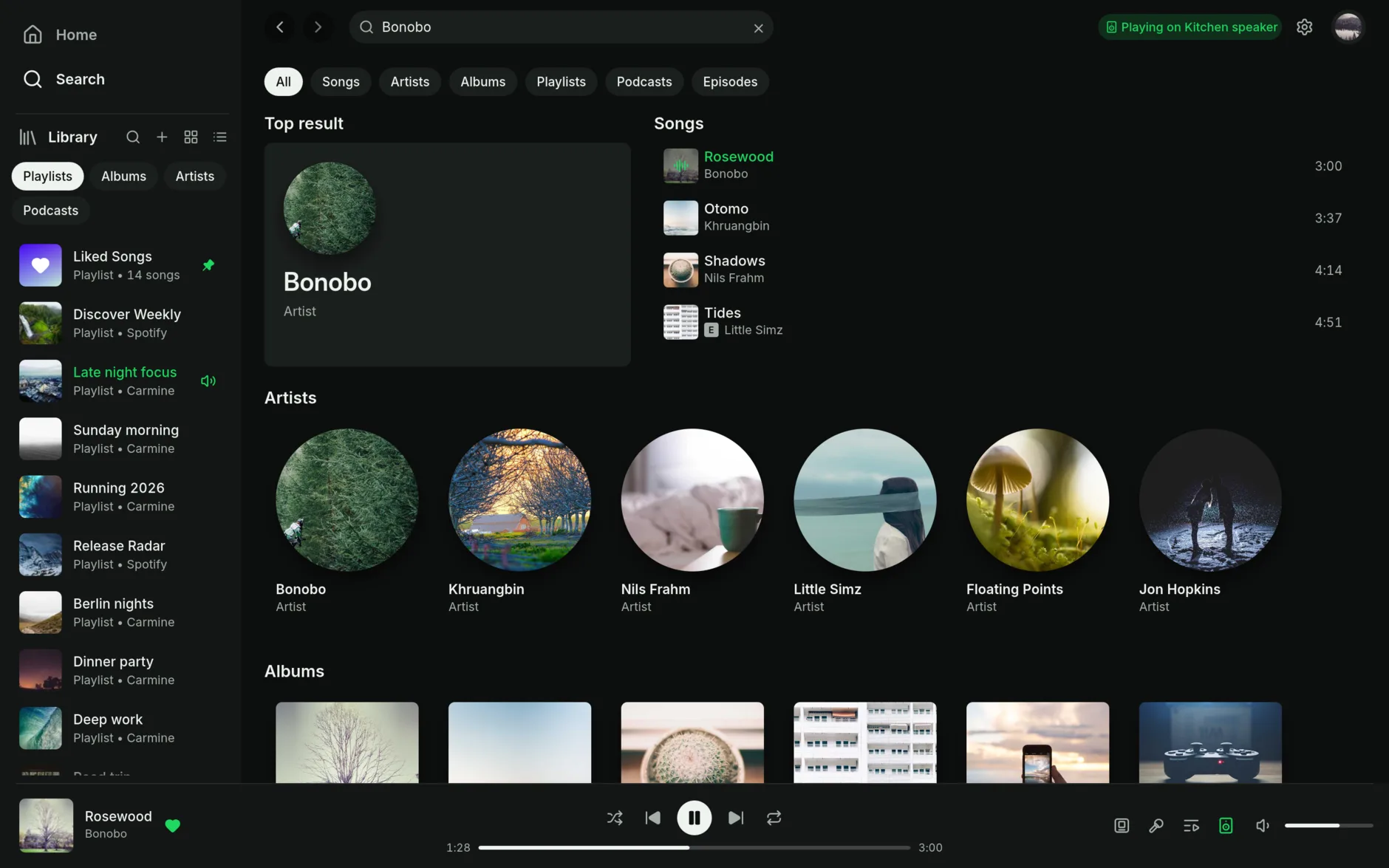Open settings gear icon

click(1305, 27)
